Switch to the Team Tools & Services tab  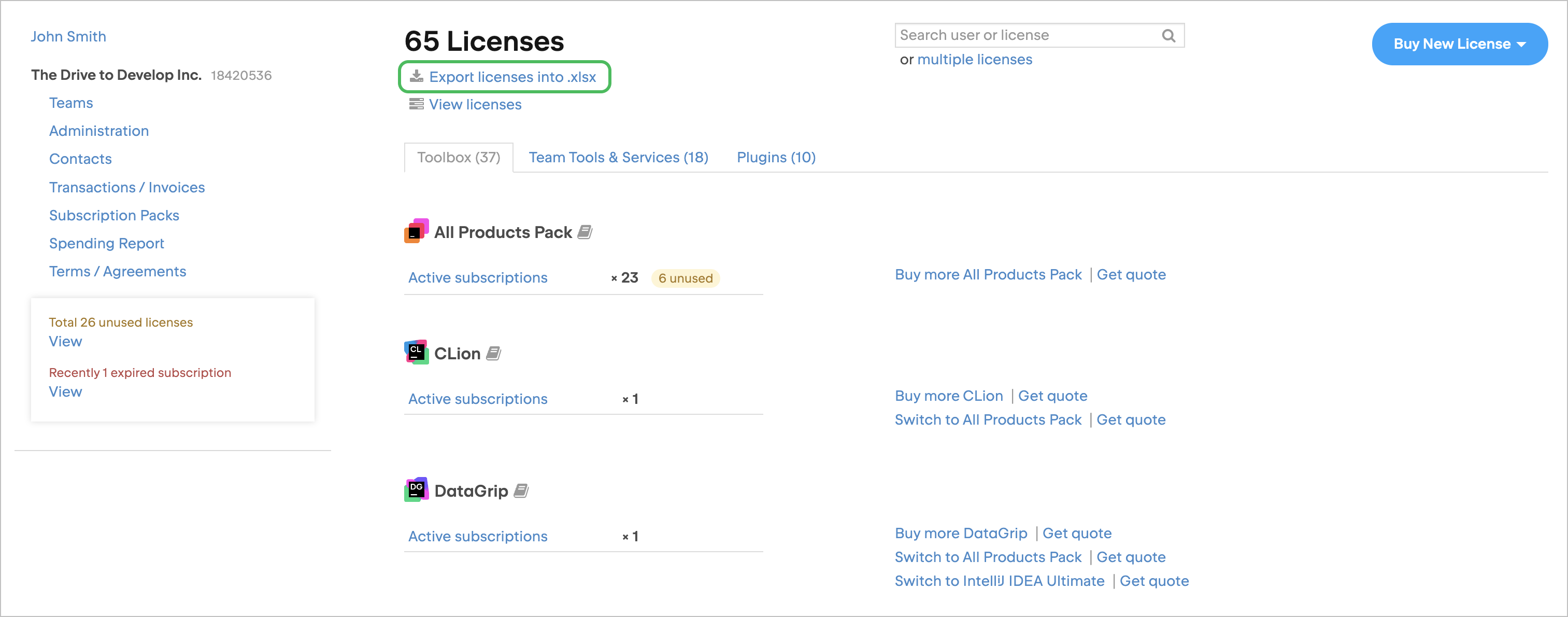618,157
